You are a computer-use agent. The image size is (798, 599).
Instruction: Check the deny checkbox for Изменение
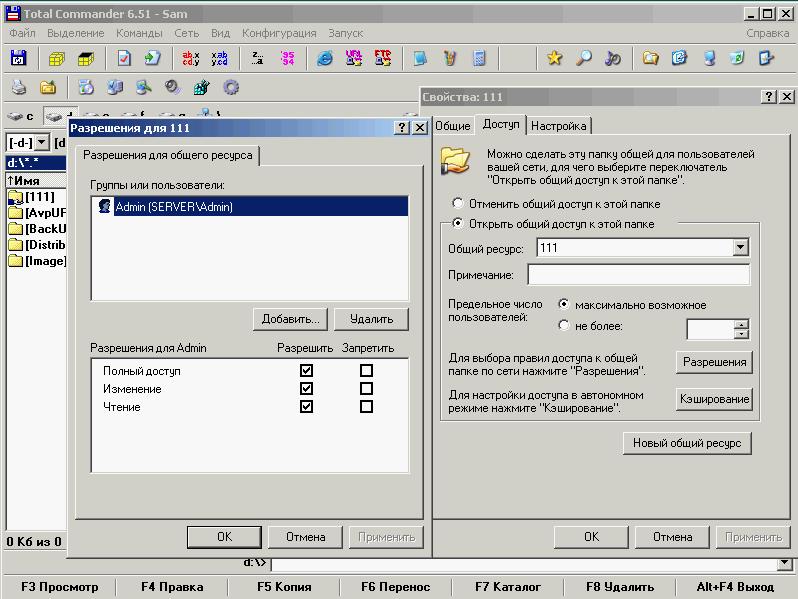(x=366, y=389)
